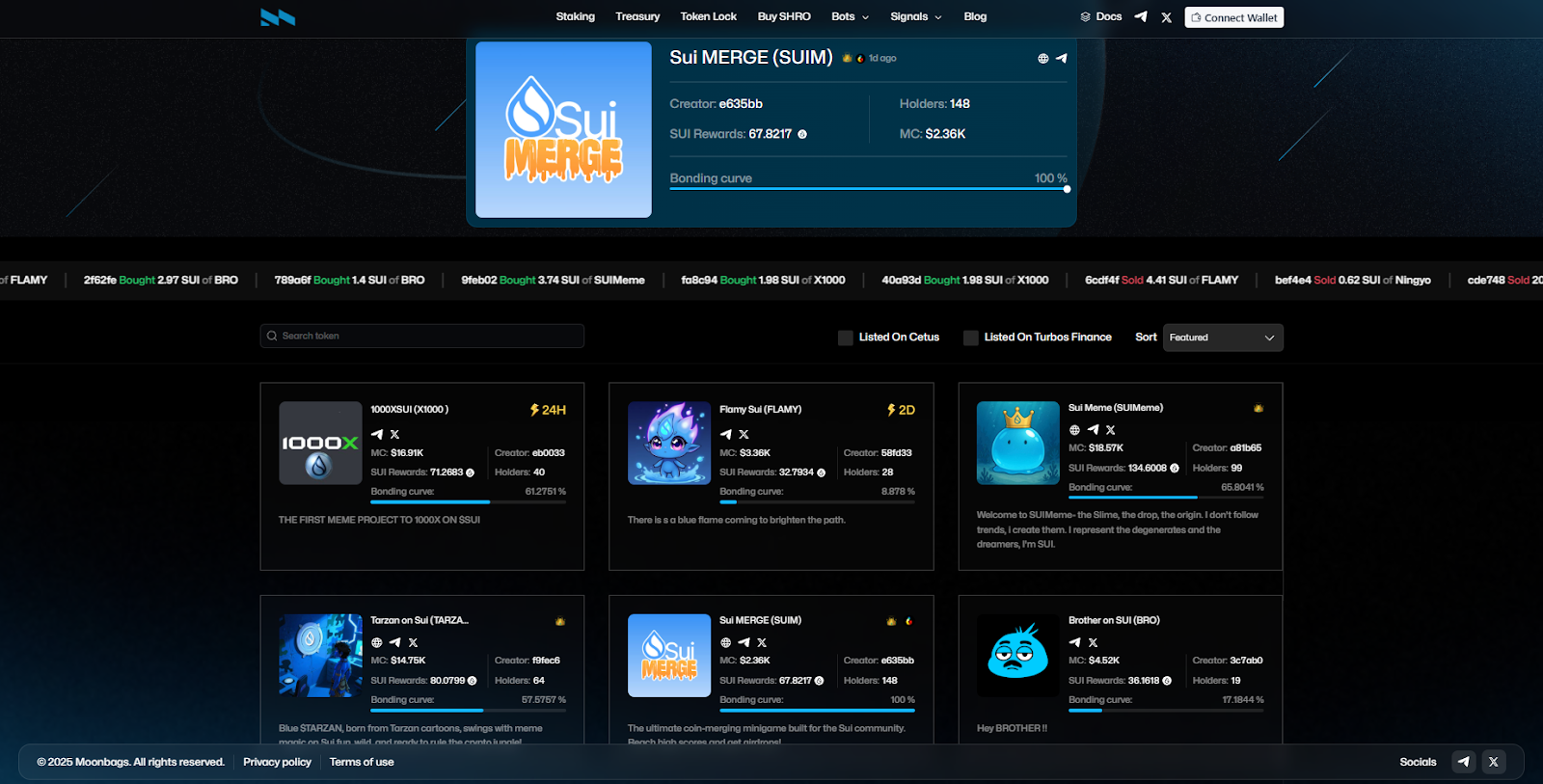Open website globe on the Sui MERGE card
The height and width of the screenshot is (784, 1543).
[x=726, y=642]
